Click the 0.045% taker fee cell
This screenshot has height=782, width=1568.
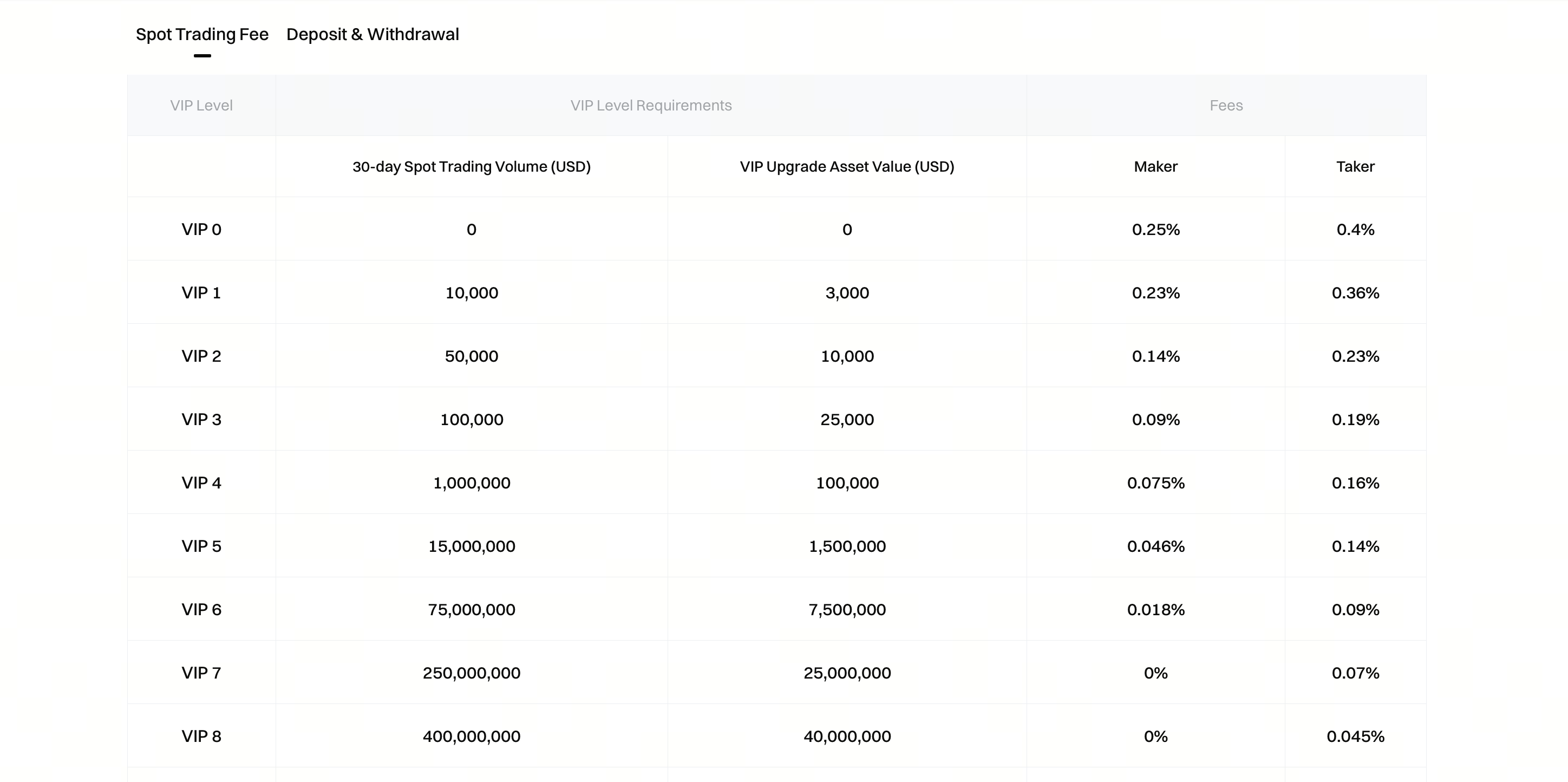pyautogui.click(x=1356, y=737)
